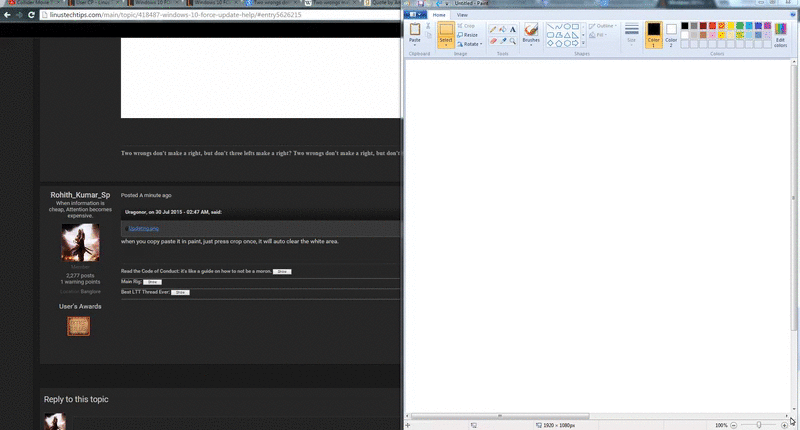Click the browser address bar
Viewport: 800px width, 430px height.
coord(219,15)
